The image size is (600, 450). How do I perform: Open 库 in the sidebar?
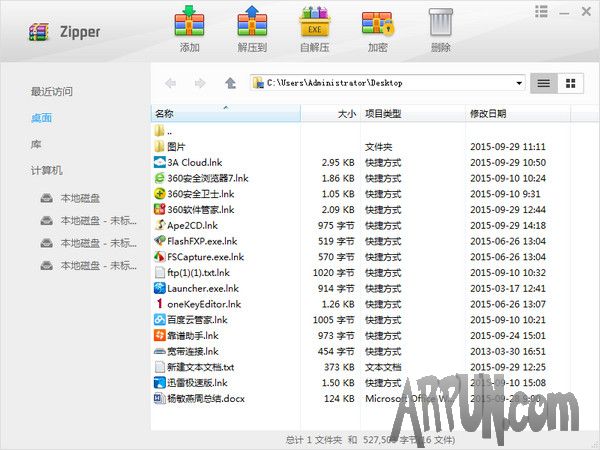(x=36, y=144)
